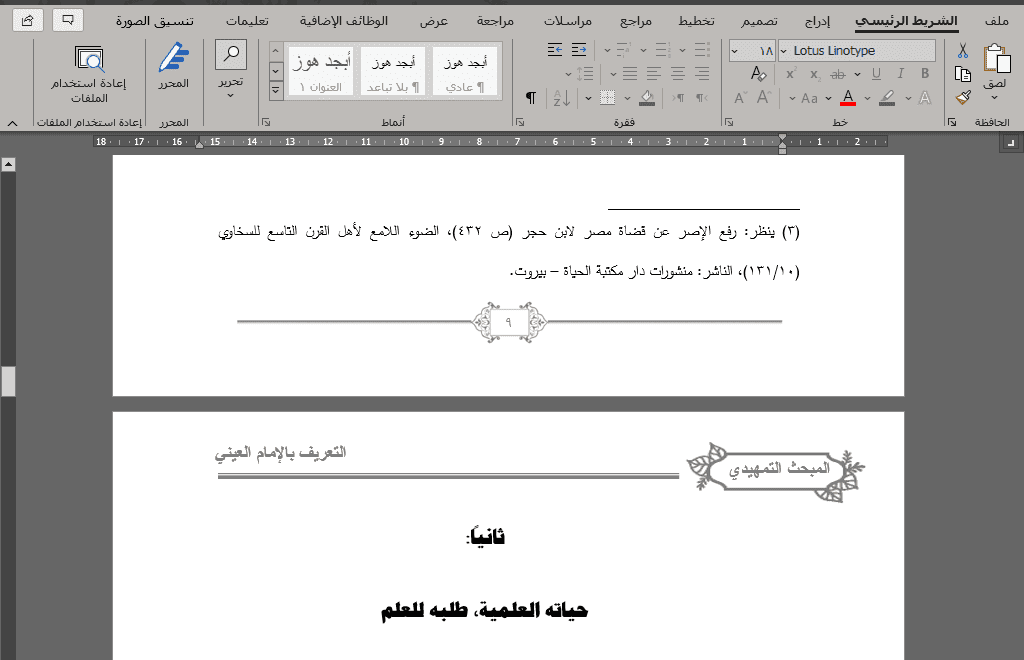Click the text effects outlined A icon
The height and width of the screenshot is (660, 1024).
pos(925,98)
